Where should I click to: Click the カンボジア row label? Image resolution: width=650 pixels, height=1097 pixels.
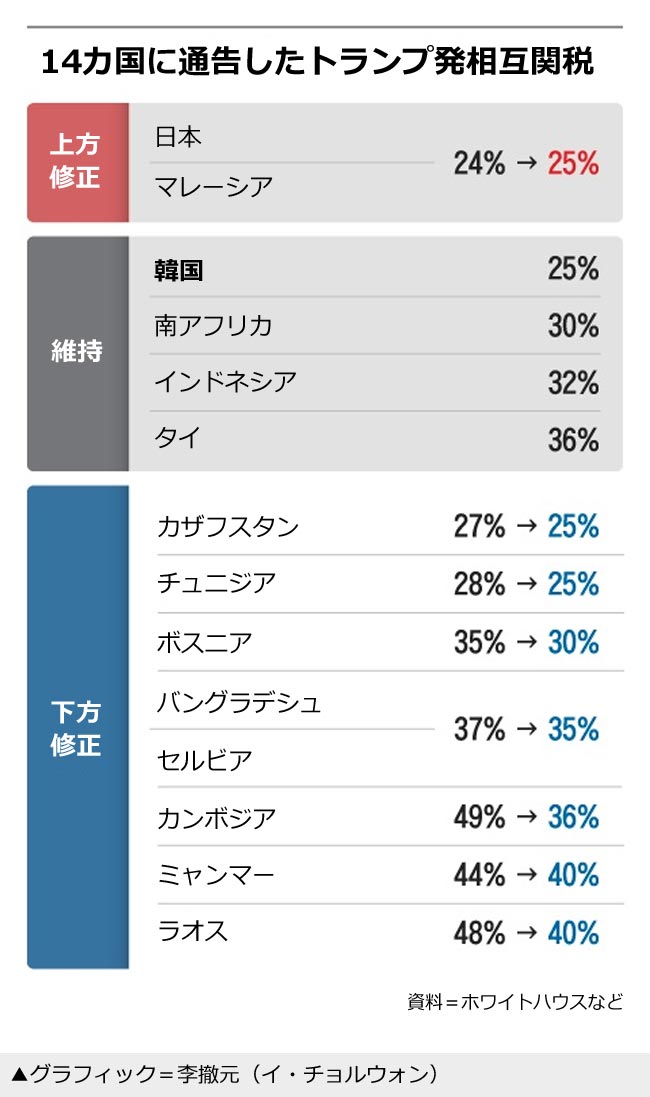point(216,818)
